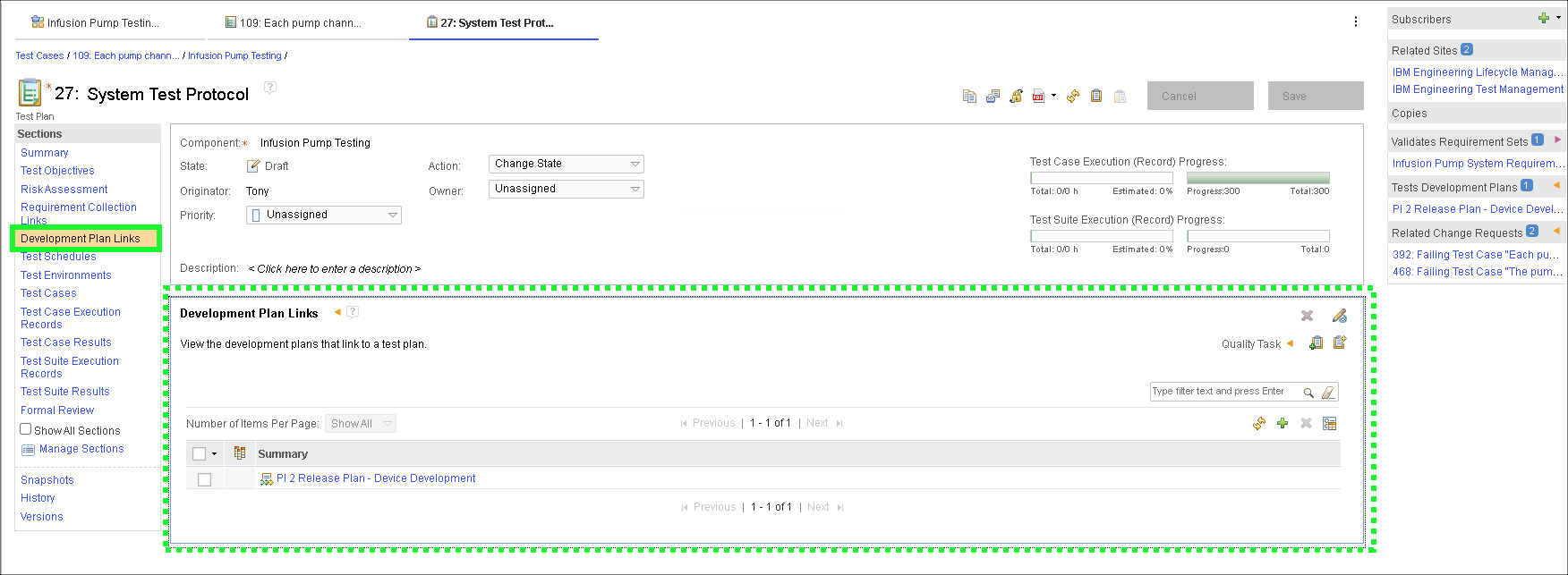Click the pencil edit section icon

point(1339,316)
